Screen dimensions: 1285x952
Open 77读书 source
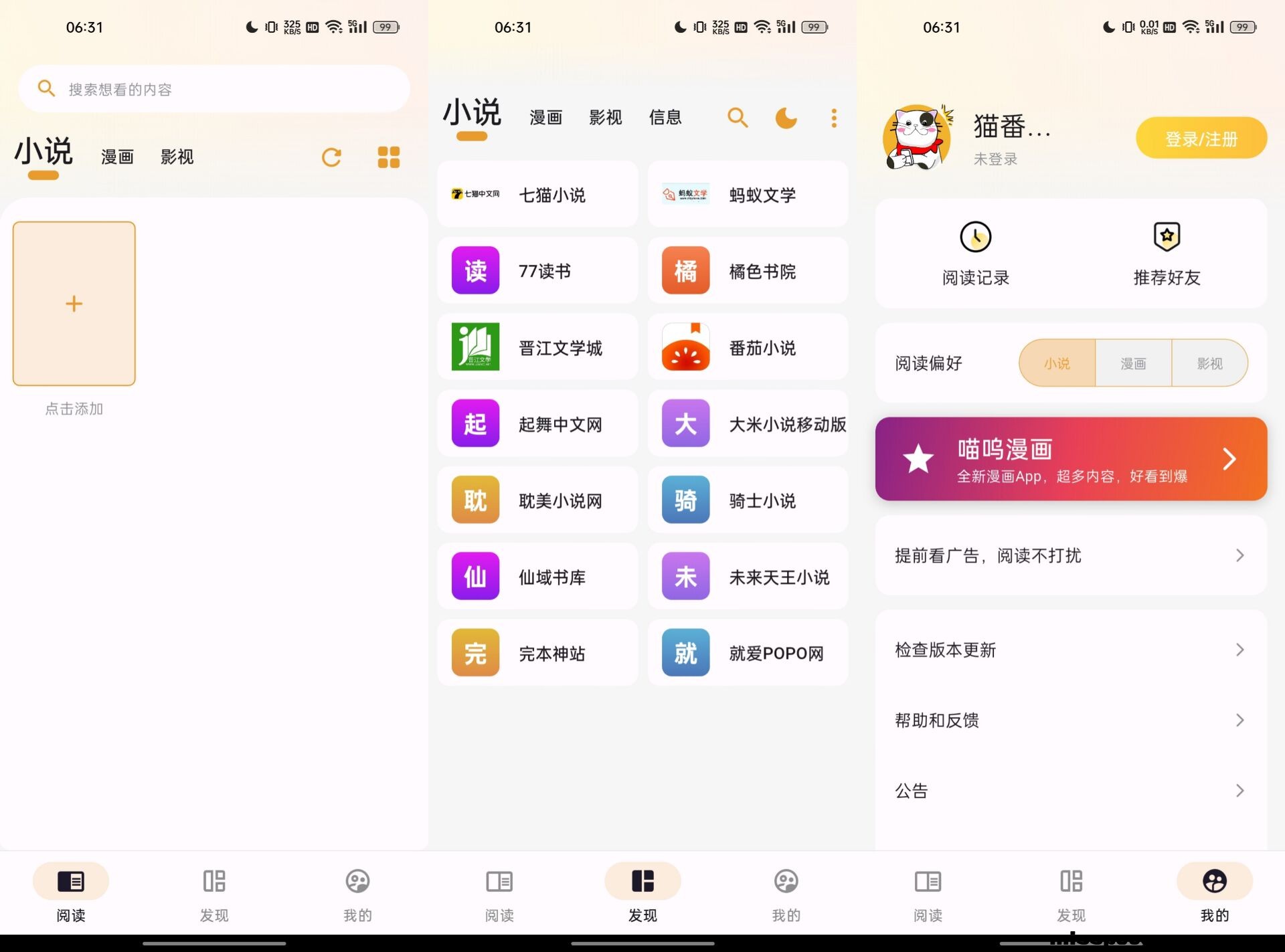pos(537,270)
